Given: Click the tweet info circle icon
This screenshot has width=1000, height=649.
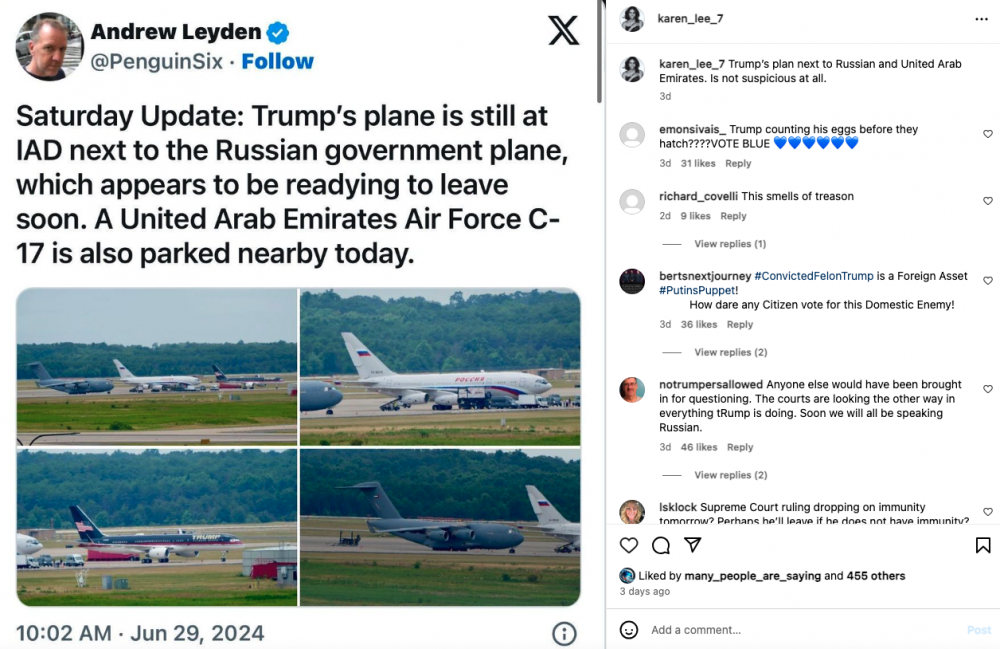Looking at the screenshot, I should pyautogui.click(x=564, y=633).
